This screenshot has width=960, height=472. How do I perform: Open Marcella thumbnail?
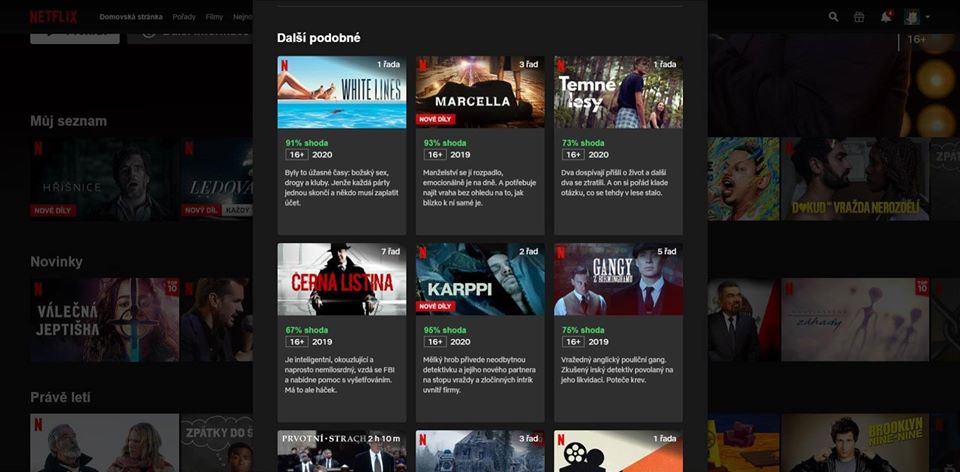coord(480,92)
